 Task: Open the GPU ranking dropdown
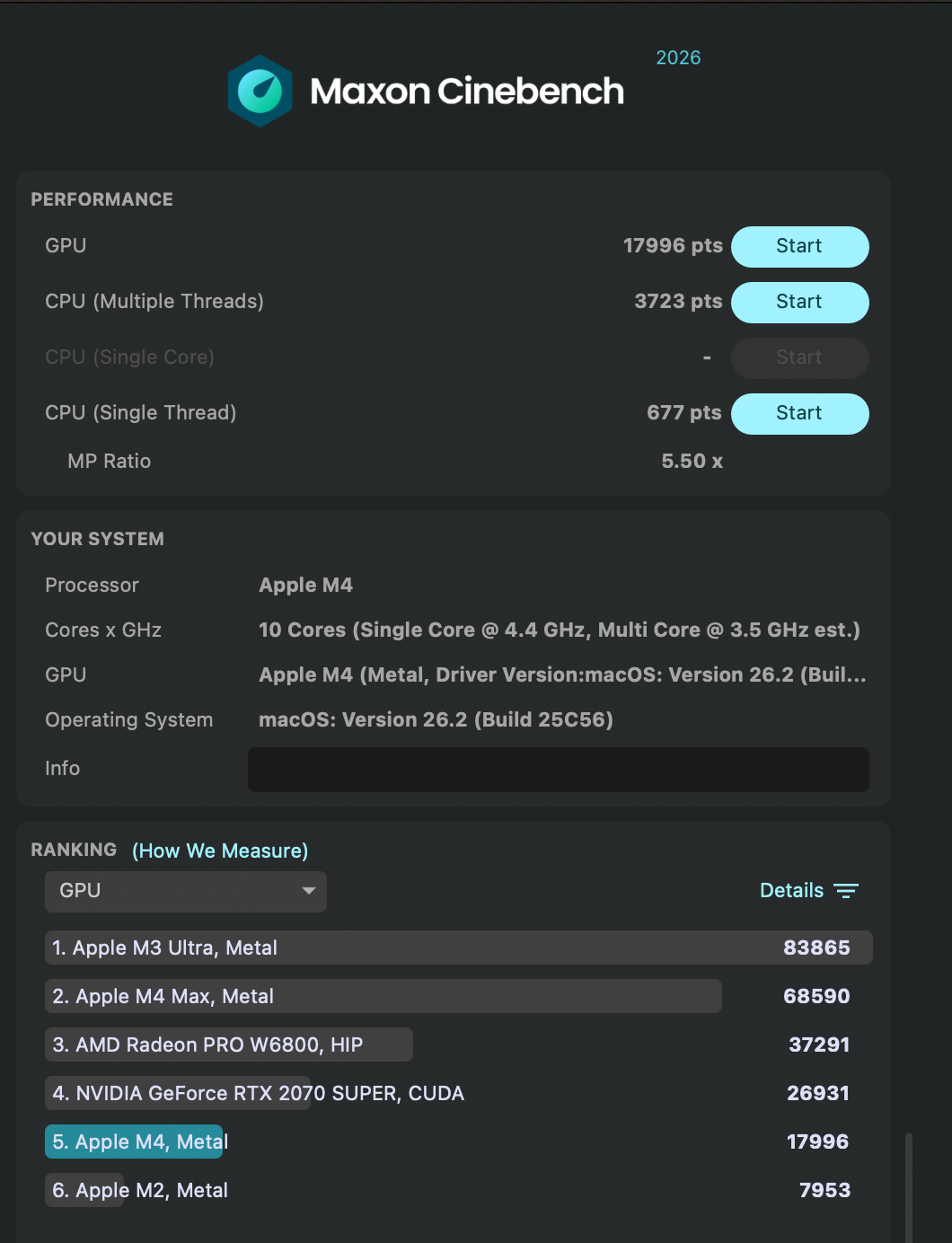click(185, 891)
